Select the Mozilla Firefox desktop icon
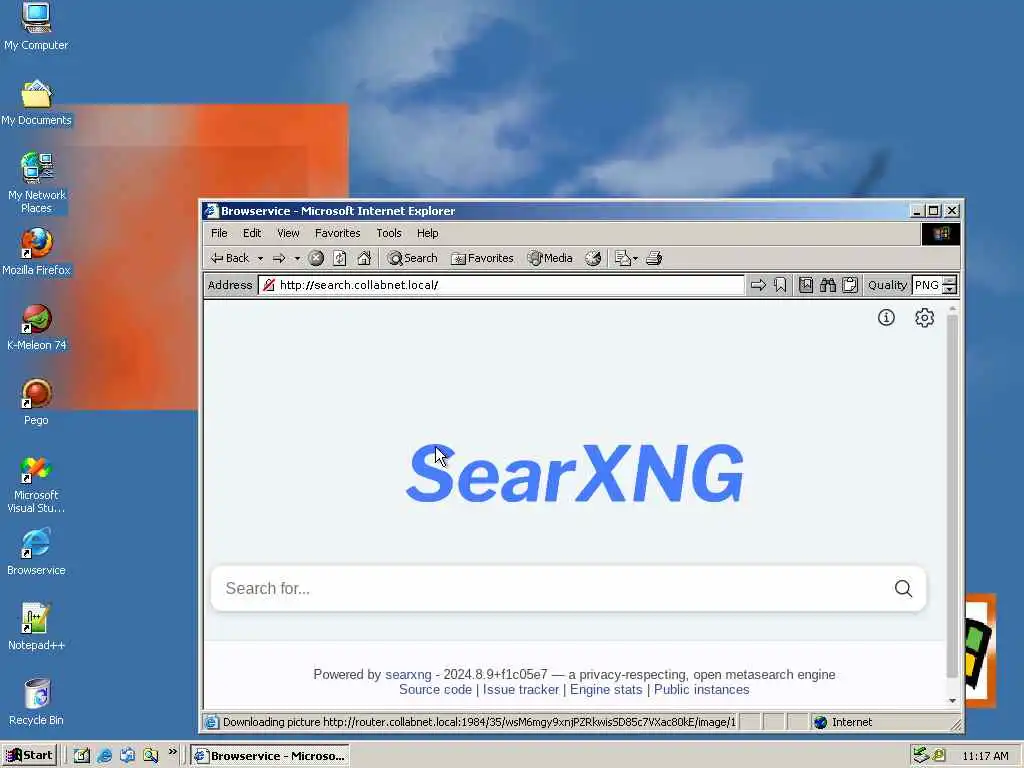Image resolution: width=1024 pixels, height=768 pixels. coord(36,253)
